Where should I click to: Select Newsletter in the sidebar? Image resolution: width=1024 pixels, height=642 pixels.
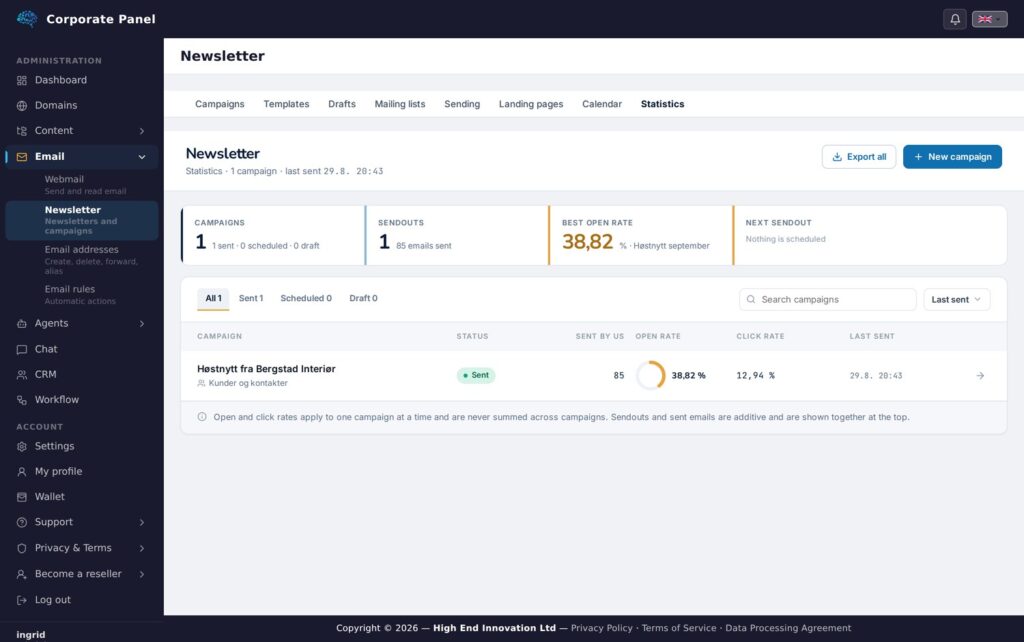pos(82,220)
